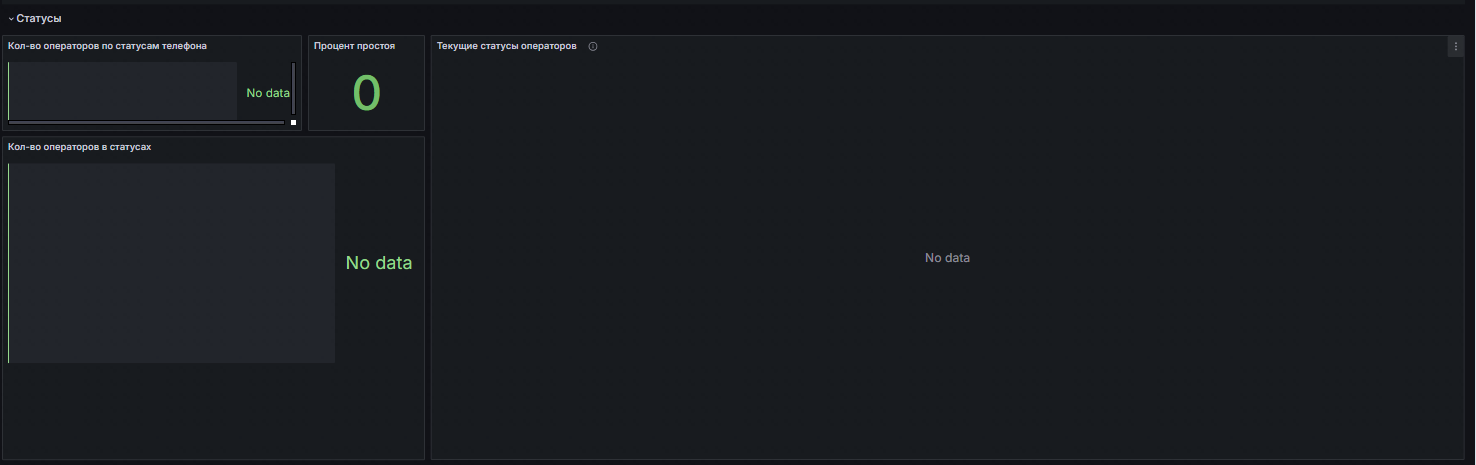Click the white square scrollbar corner
Viewport: 1476px width, 465px height.
293,122
